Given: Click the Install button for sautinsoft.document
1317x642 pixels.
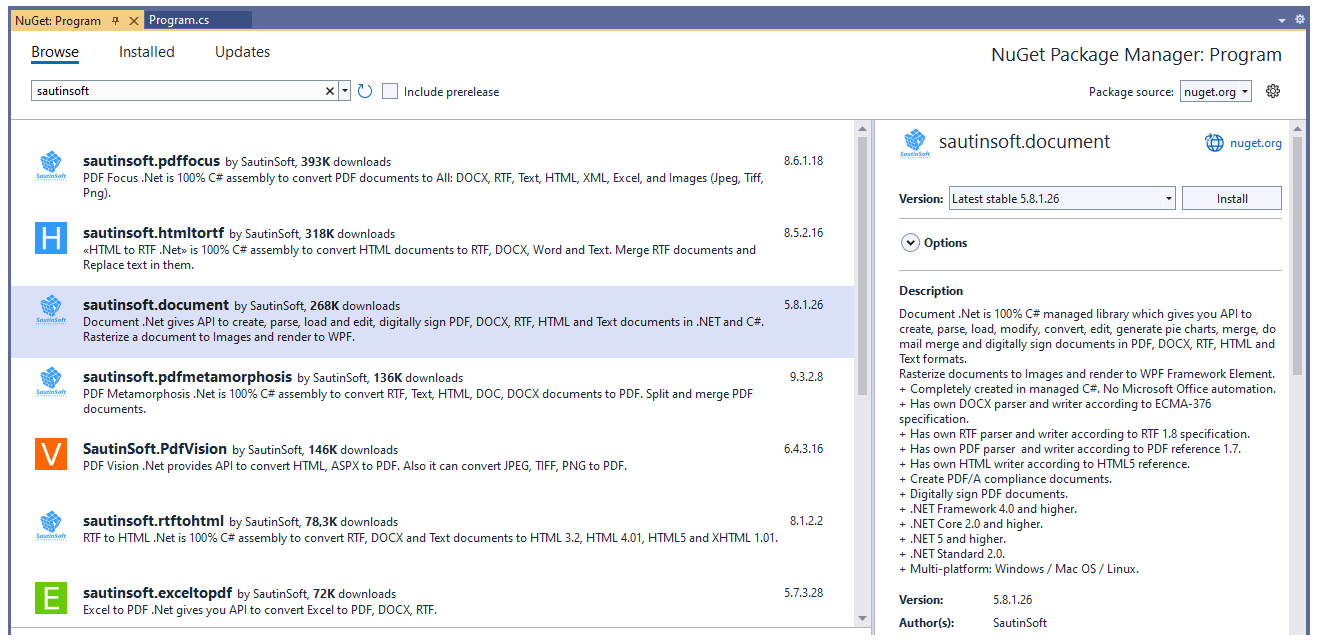Looking at the screenshot, I should click(1231, 197).
